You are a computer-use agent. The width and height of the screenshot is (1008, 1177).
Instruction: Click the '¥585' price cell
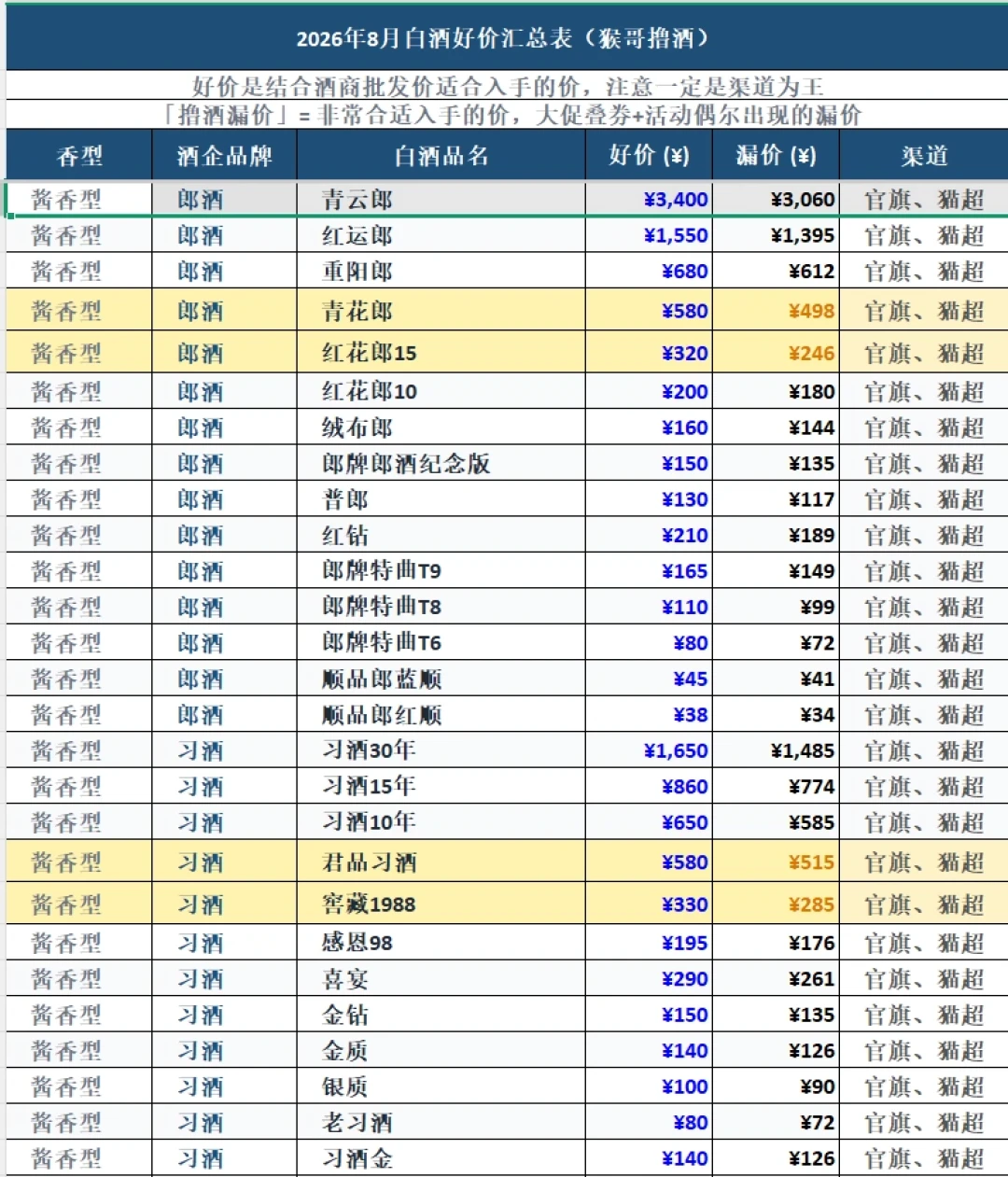pos(776,822)
